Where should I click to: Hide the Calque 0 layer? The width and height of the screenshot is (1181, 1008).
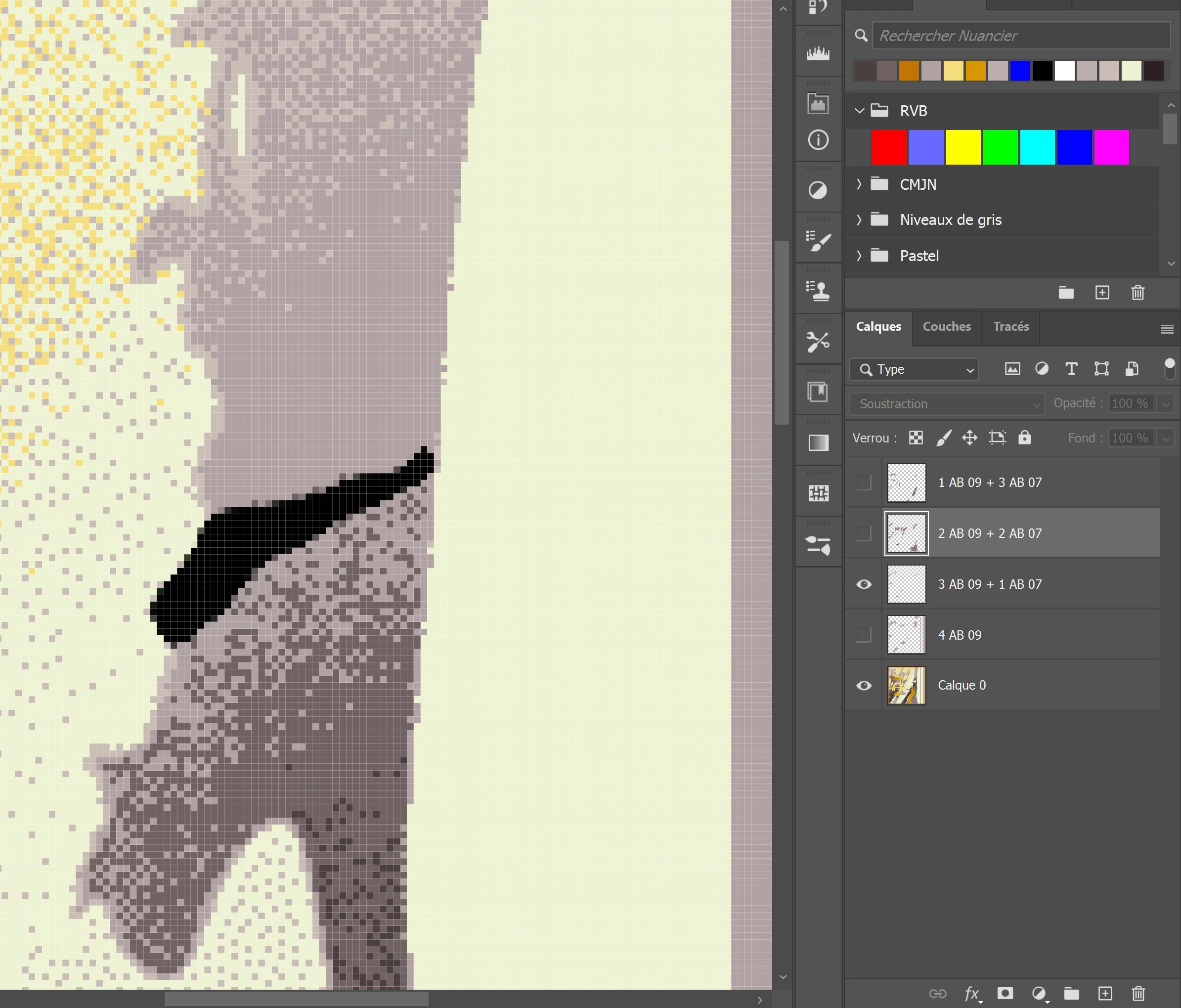(864, 685)
